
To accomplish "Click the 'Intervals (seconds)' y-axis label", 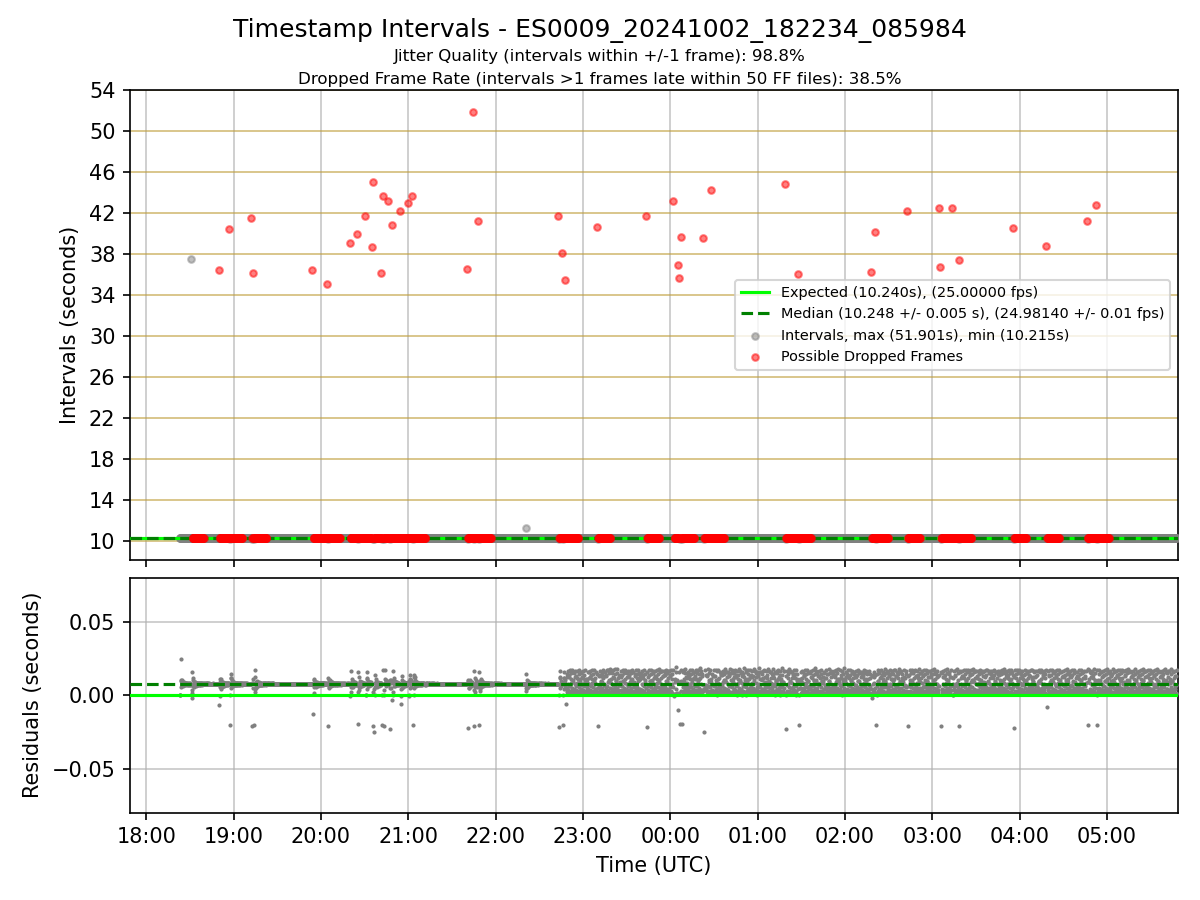I will (x=69, y=325).
